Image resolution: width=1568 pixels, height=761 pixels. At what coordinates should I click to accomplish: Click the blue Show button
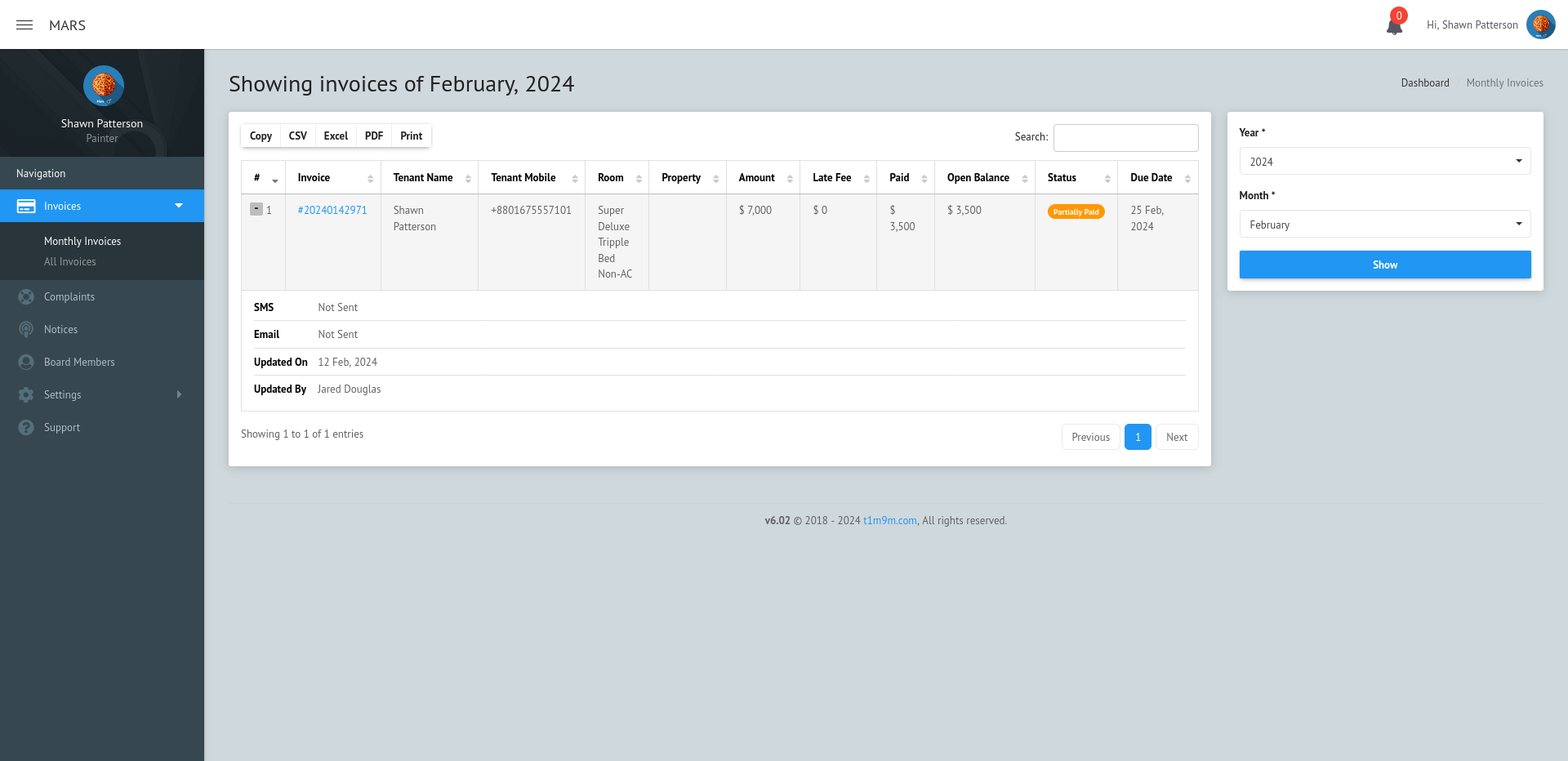1384,265
